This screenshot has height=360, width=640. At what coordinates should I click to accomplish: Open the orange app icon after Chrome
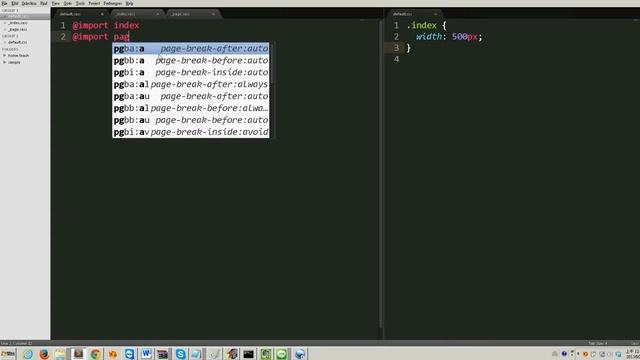click(x=112, y=354)
